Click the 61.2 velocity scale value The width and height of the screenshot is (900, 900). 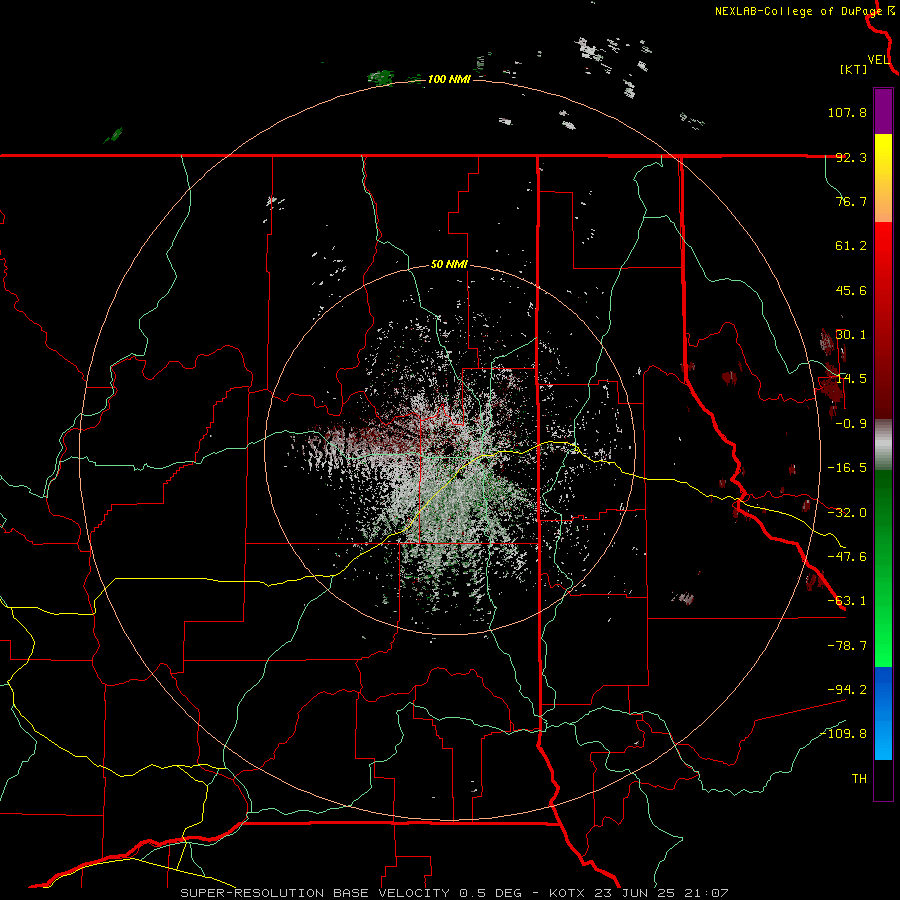[851, 246]
